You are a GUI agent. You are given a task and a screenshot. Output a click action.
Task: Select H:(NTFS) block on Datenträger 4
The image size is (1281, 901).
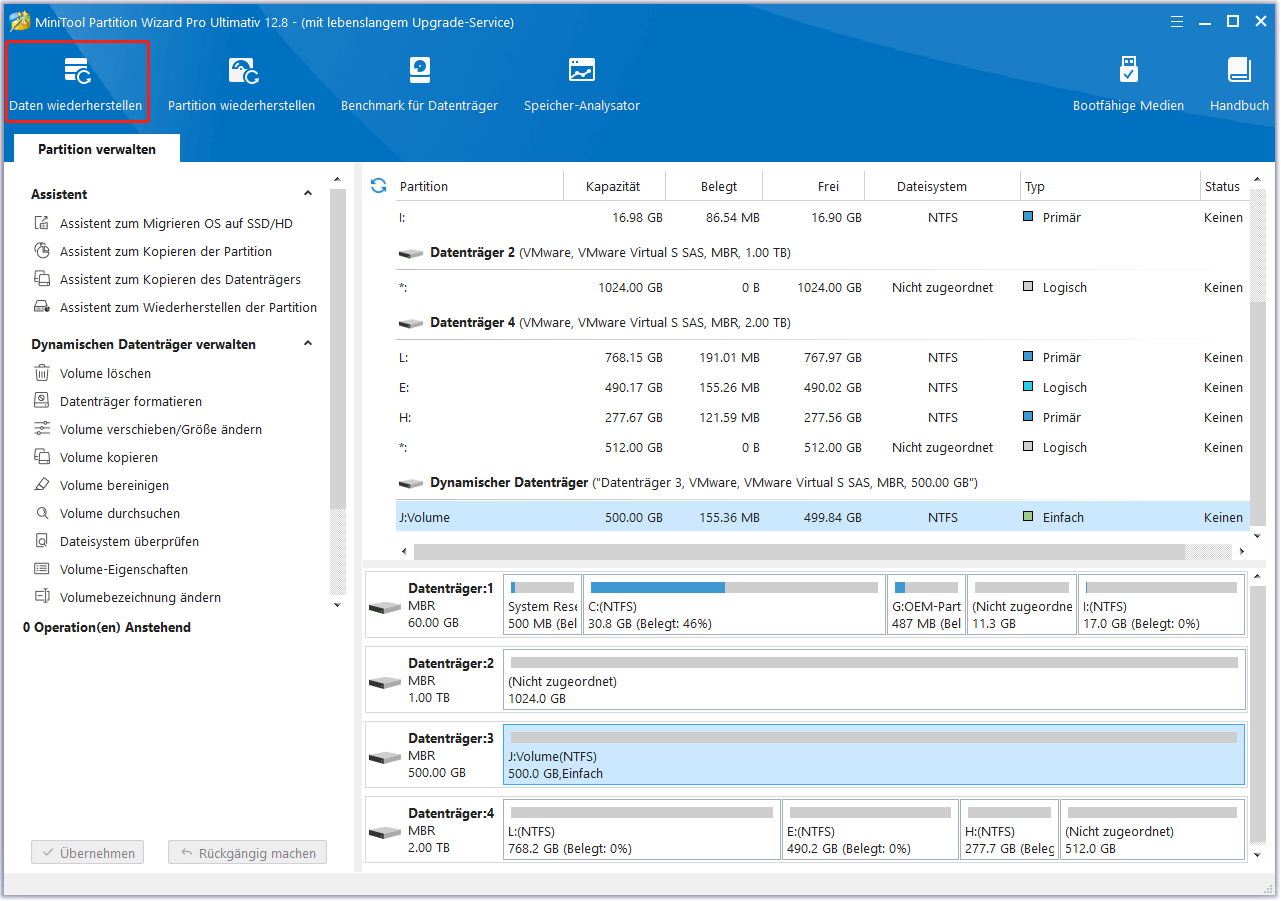pos(1010,829)
